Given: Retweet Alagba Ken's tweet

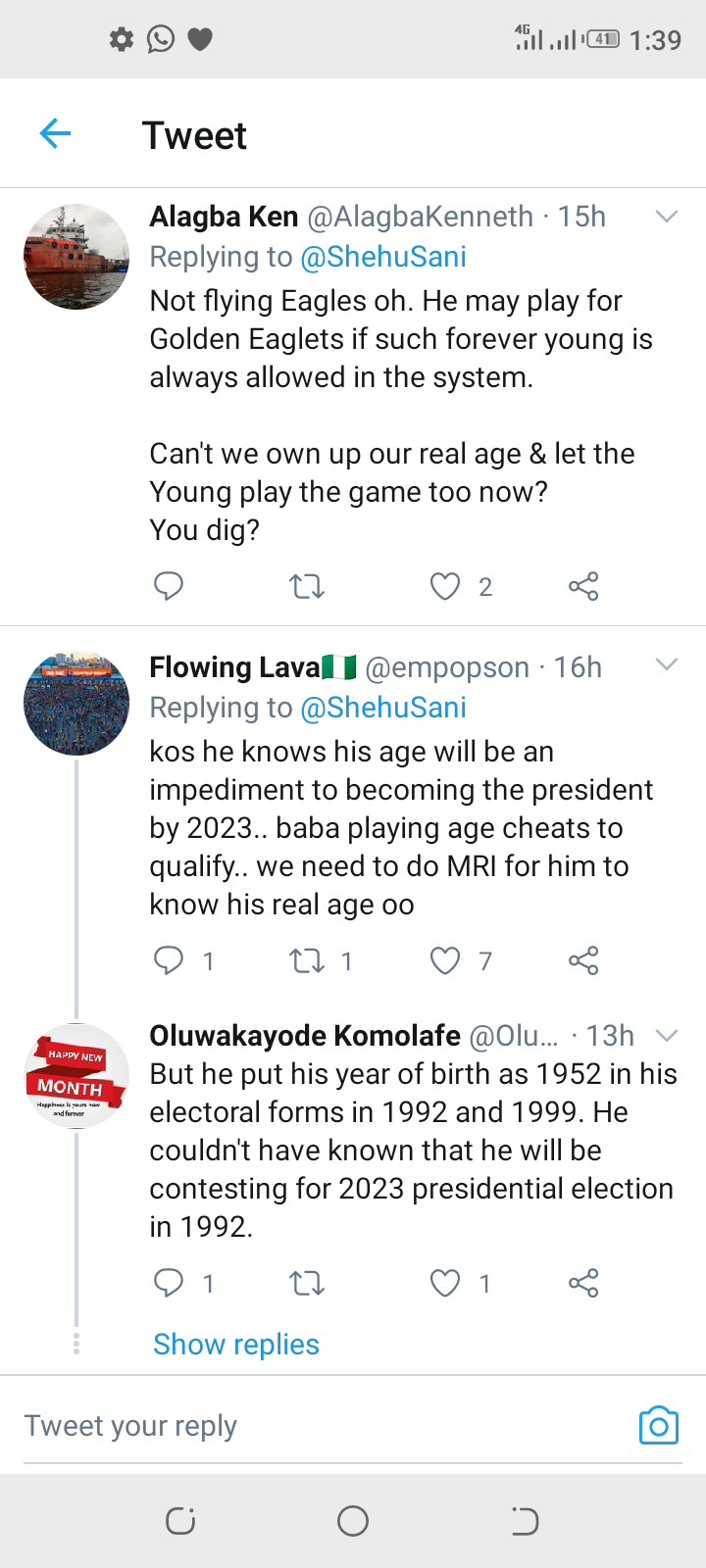Looking at the screenshot, I should coord(307,587).
